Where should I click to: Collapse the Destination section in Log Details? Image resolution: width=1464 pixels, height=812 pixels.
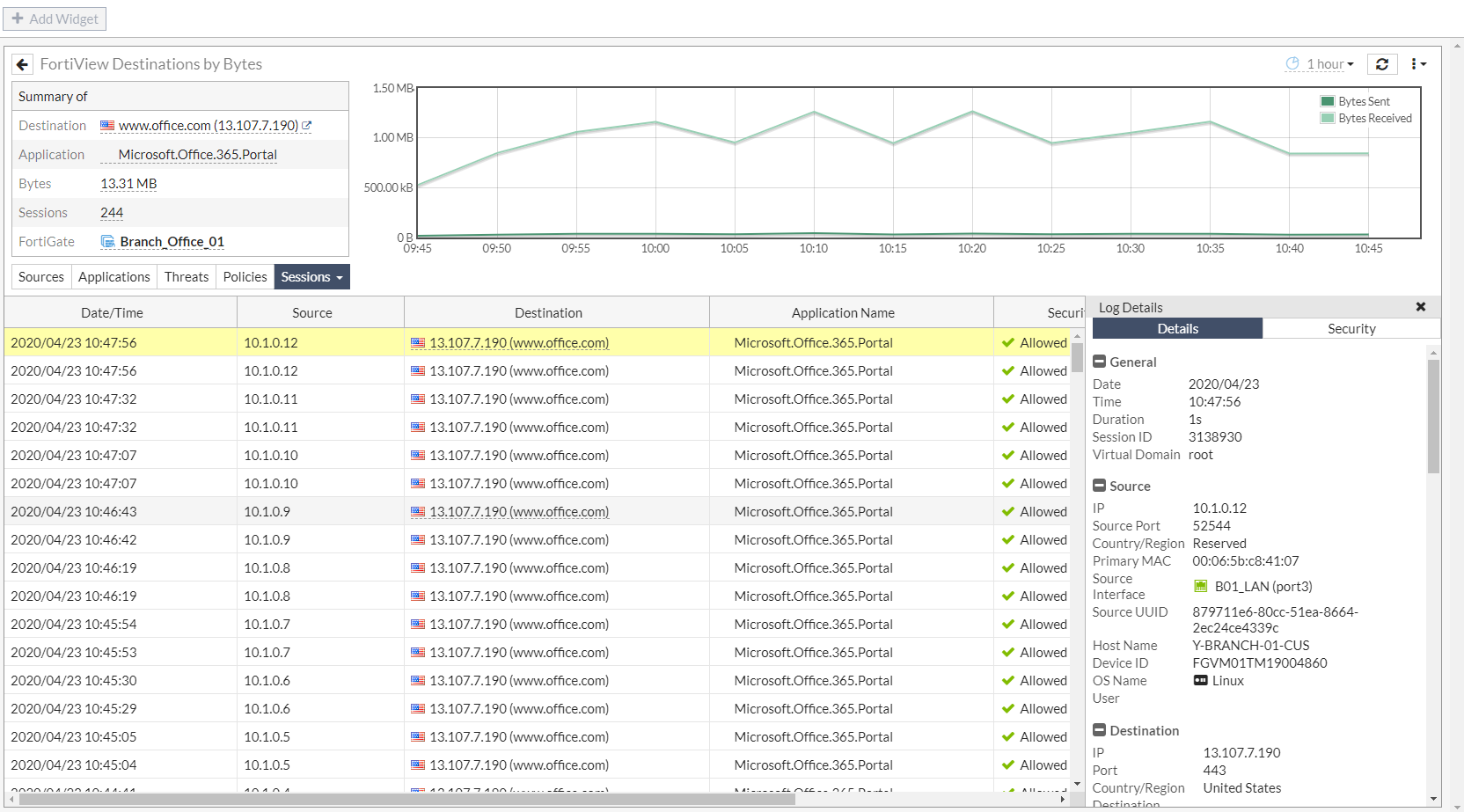pos(1099,729)
